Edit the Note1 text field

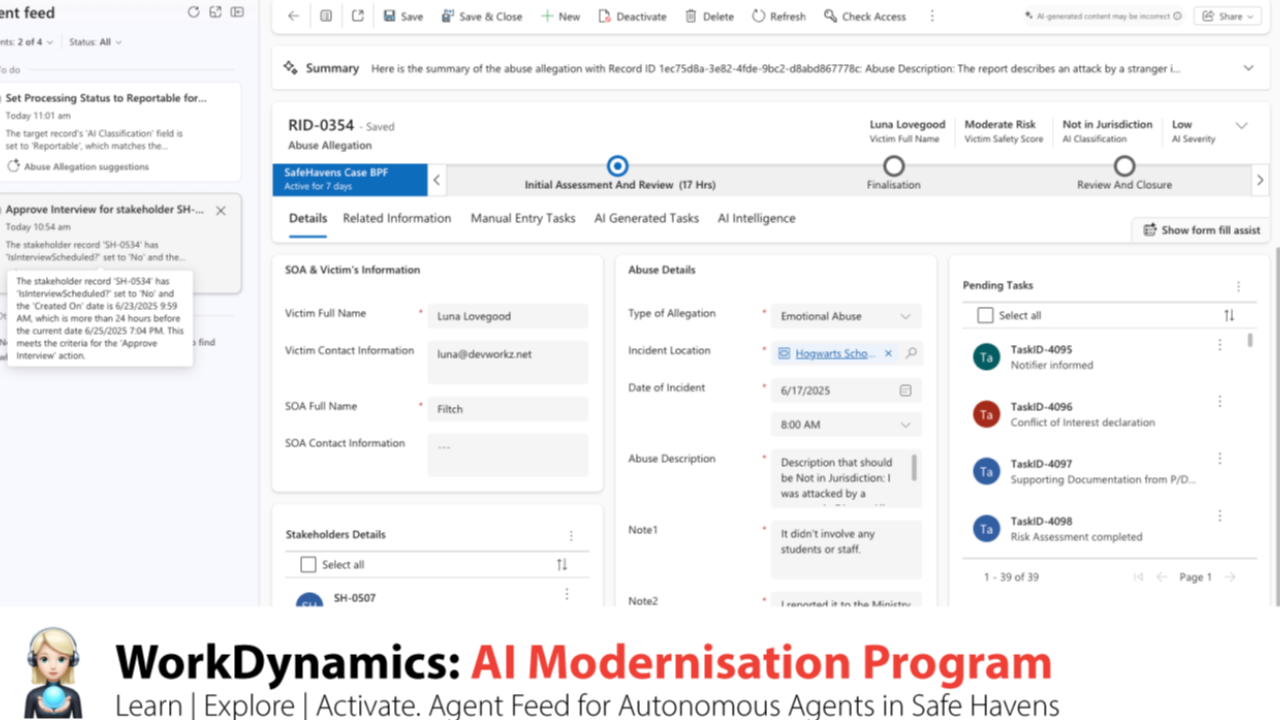pos(846,549)
